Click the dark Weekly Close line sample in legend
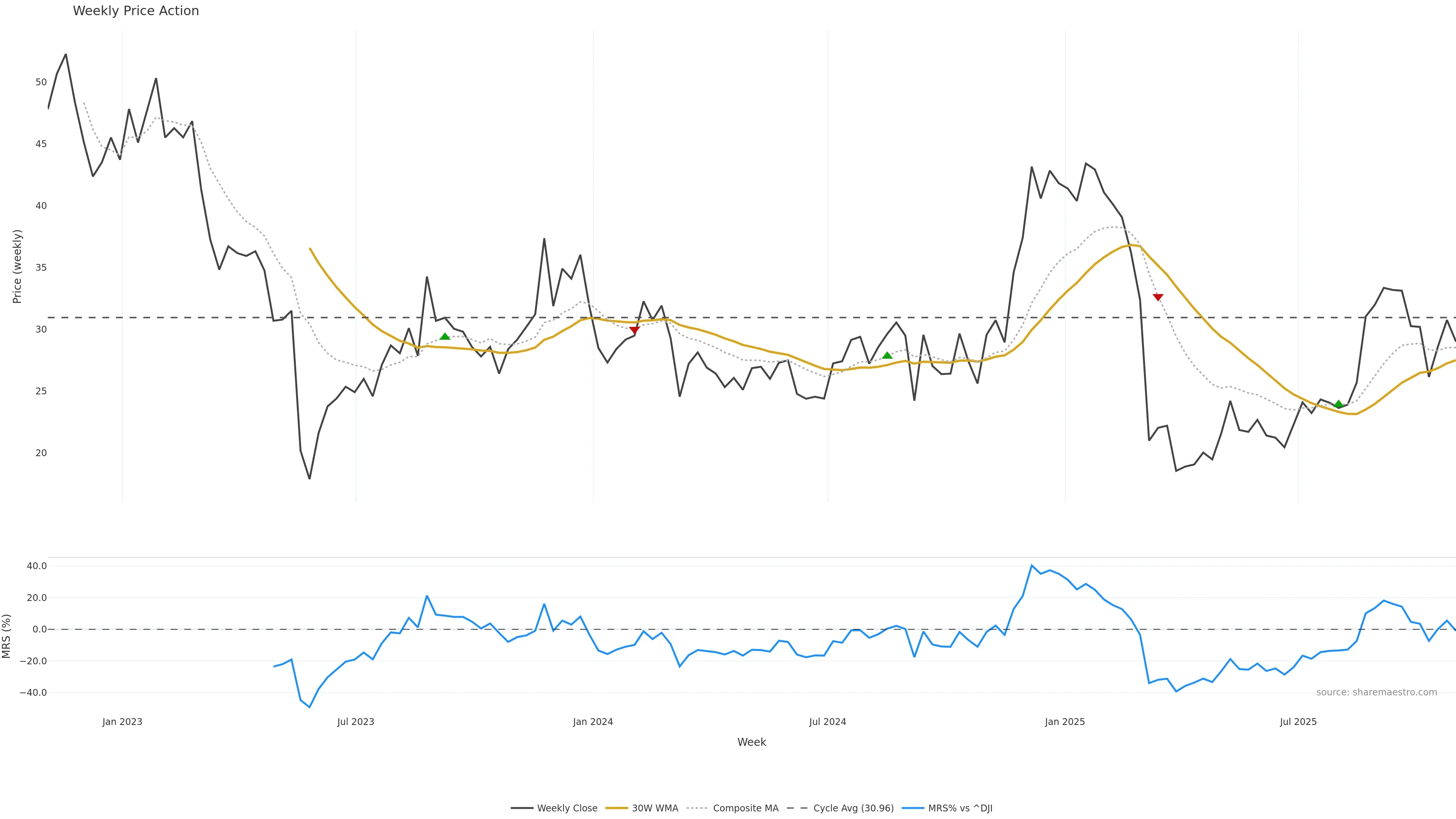1456x819 pixels. tap(522, 808)
